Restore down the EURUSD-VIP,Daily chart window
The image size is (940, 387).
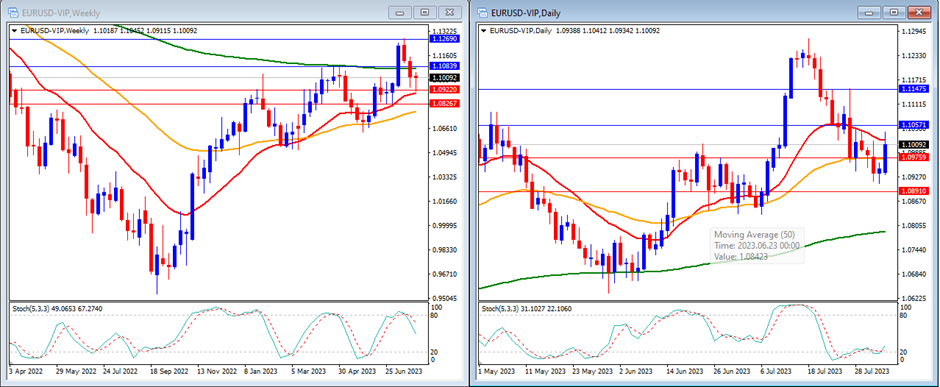pos(894,12)
